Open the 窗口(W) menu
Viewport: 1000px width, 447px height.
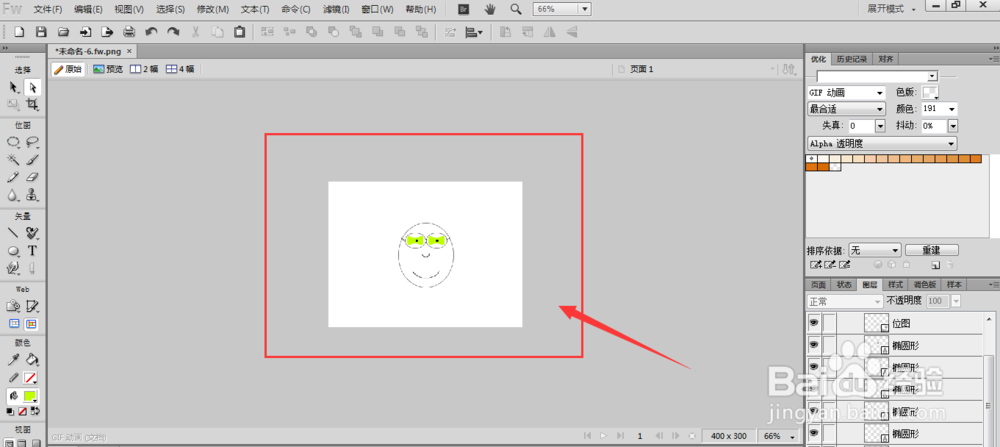coord(377,10)
